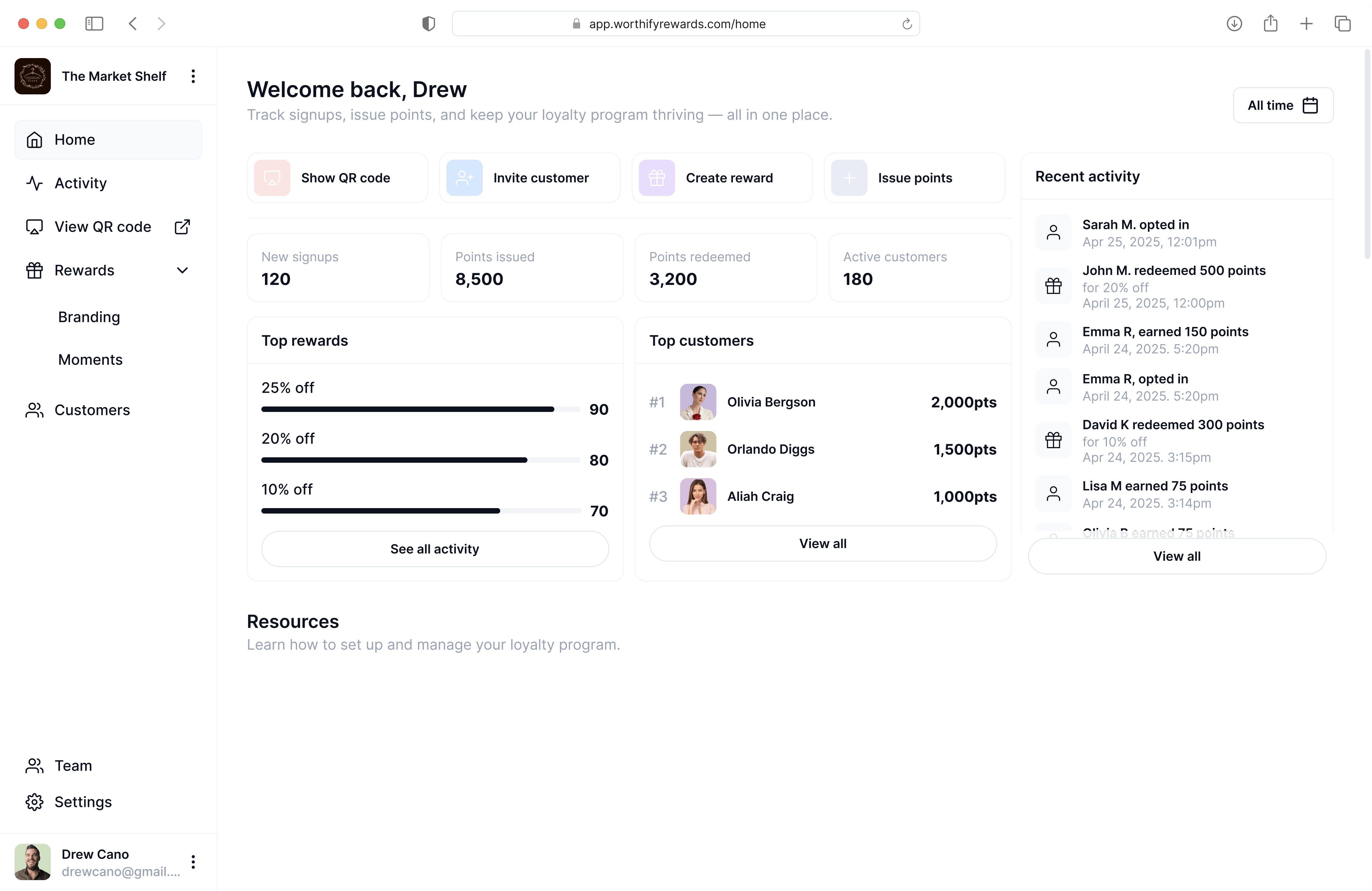
Task: Click Aliah Craig customer name
Action: pyautogui.click(x=760, y=496)
